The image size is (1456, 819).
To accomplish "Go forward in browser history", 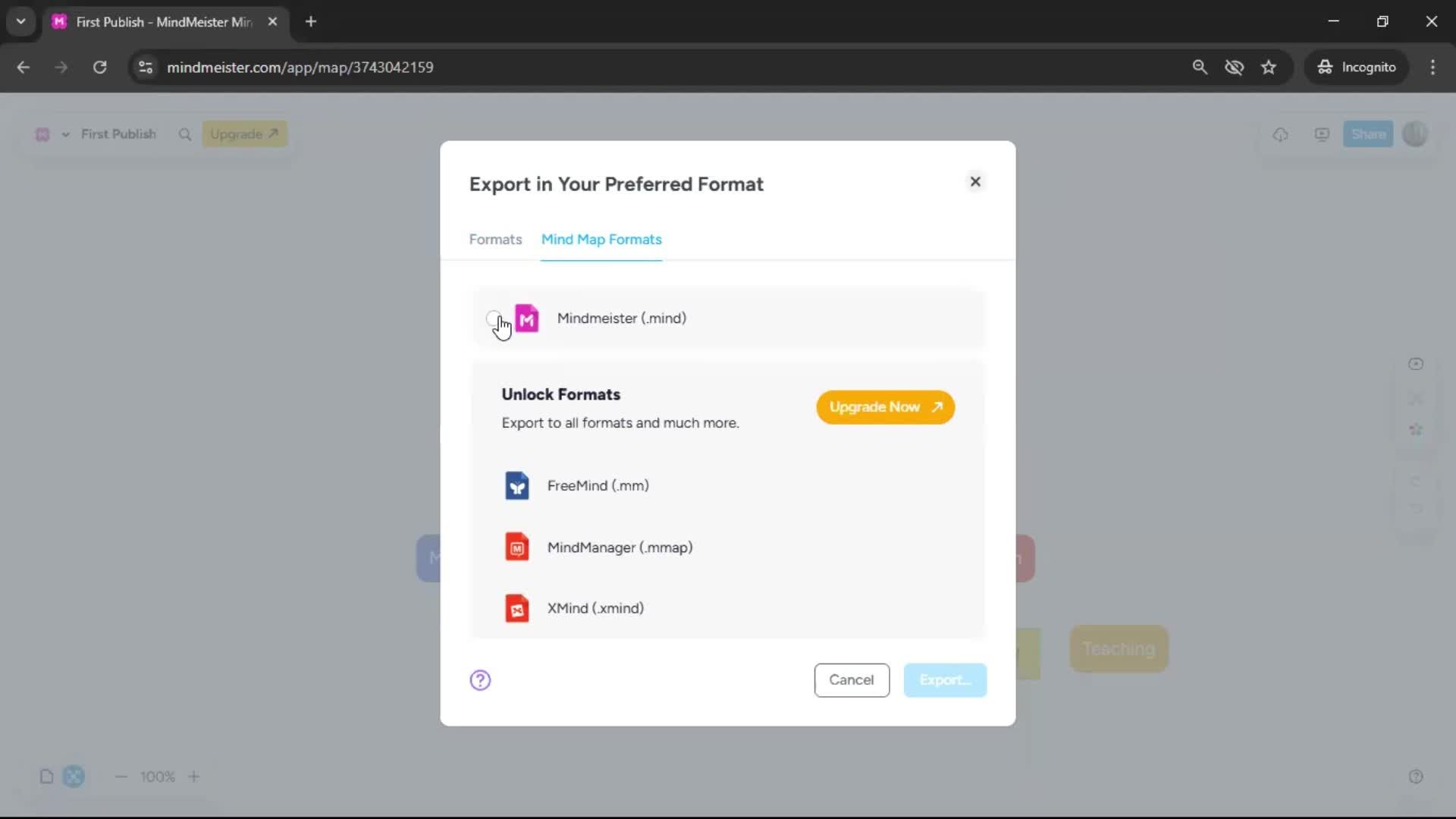I will (61, 67).
